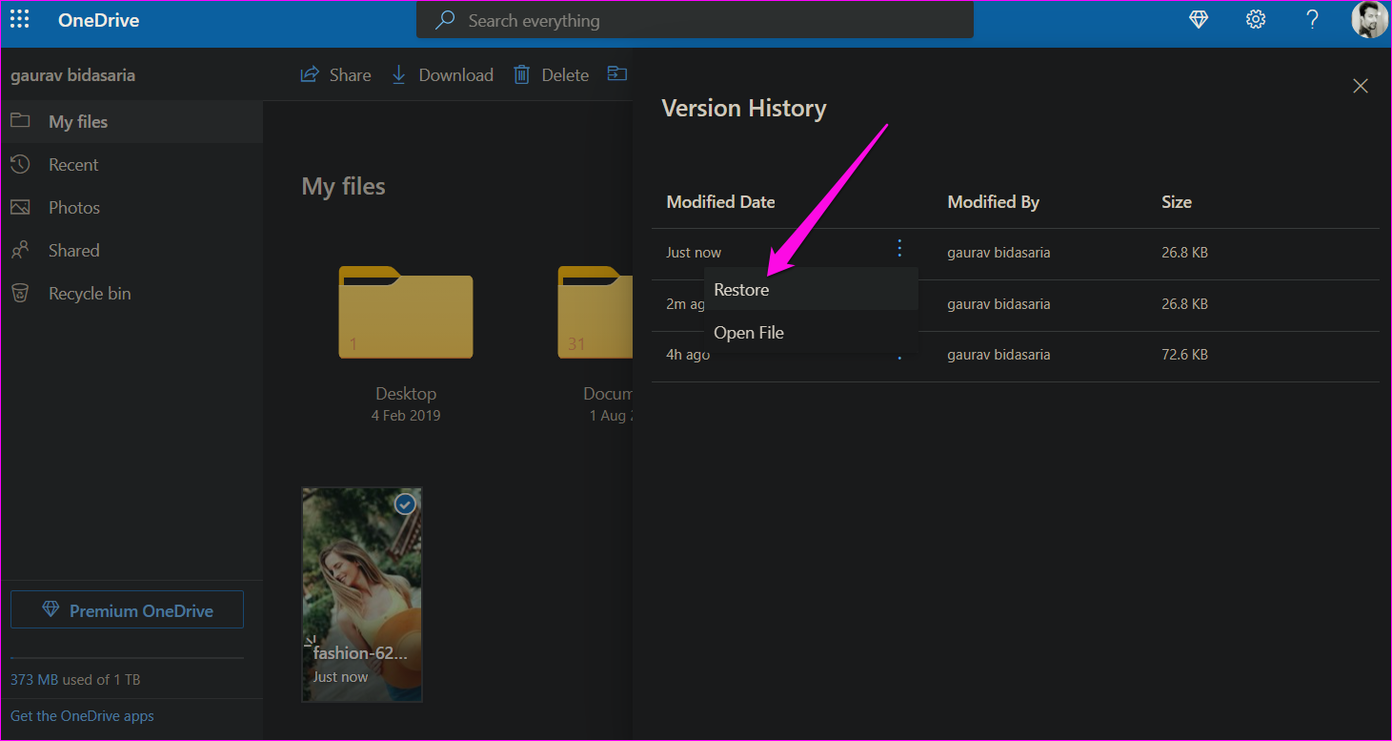Click Get the OneDrive apps link
Screen dimensions: 1392x741
pos(82,716)
